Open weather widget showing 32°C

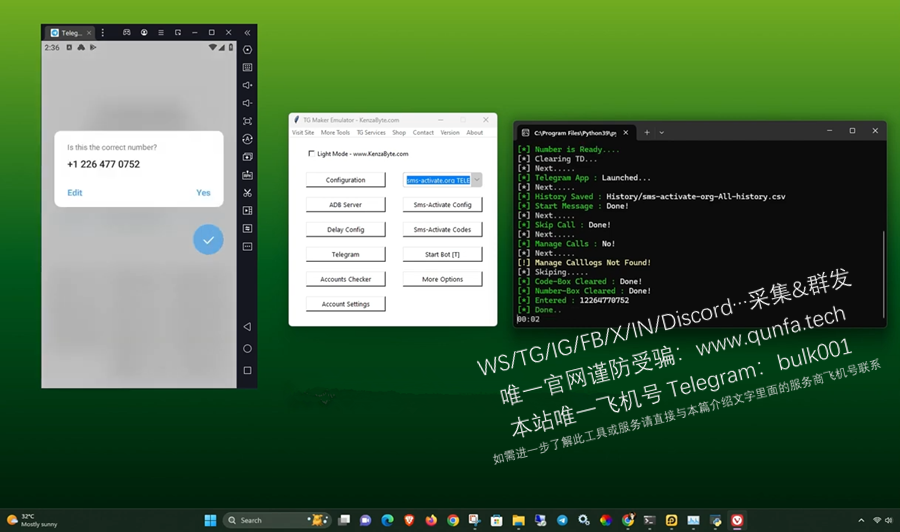click(33, 521)
